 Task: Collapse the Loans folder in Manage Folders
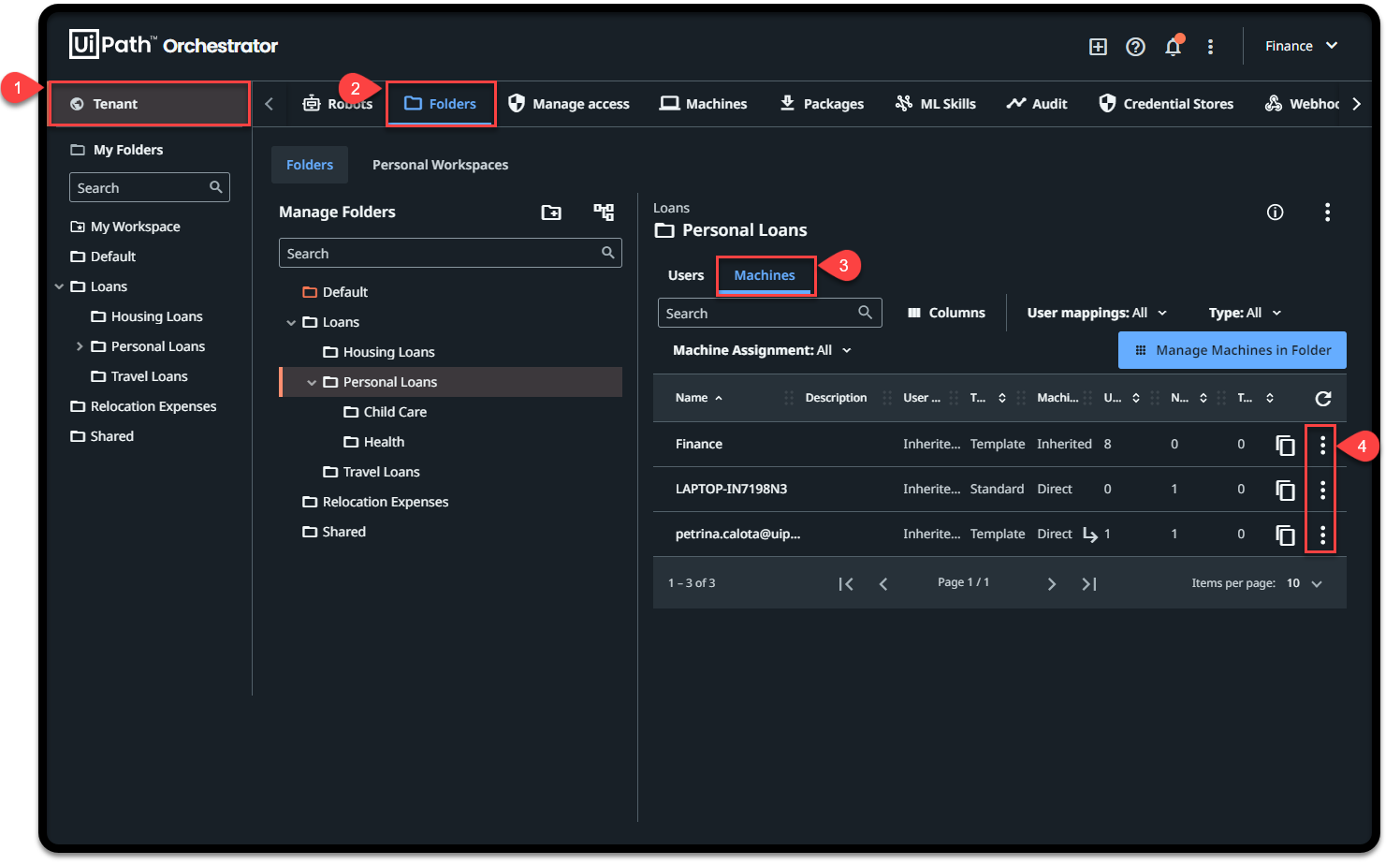[291, 323]
